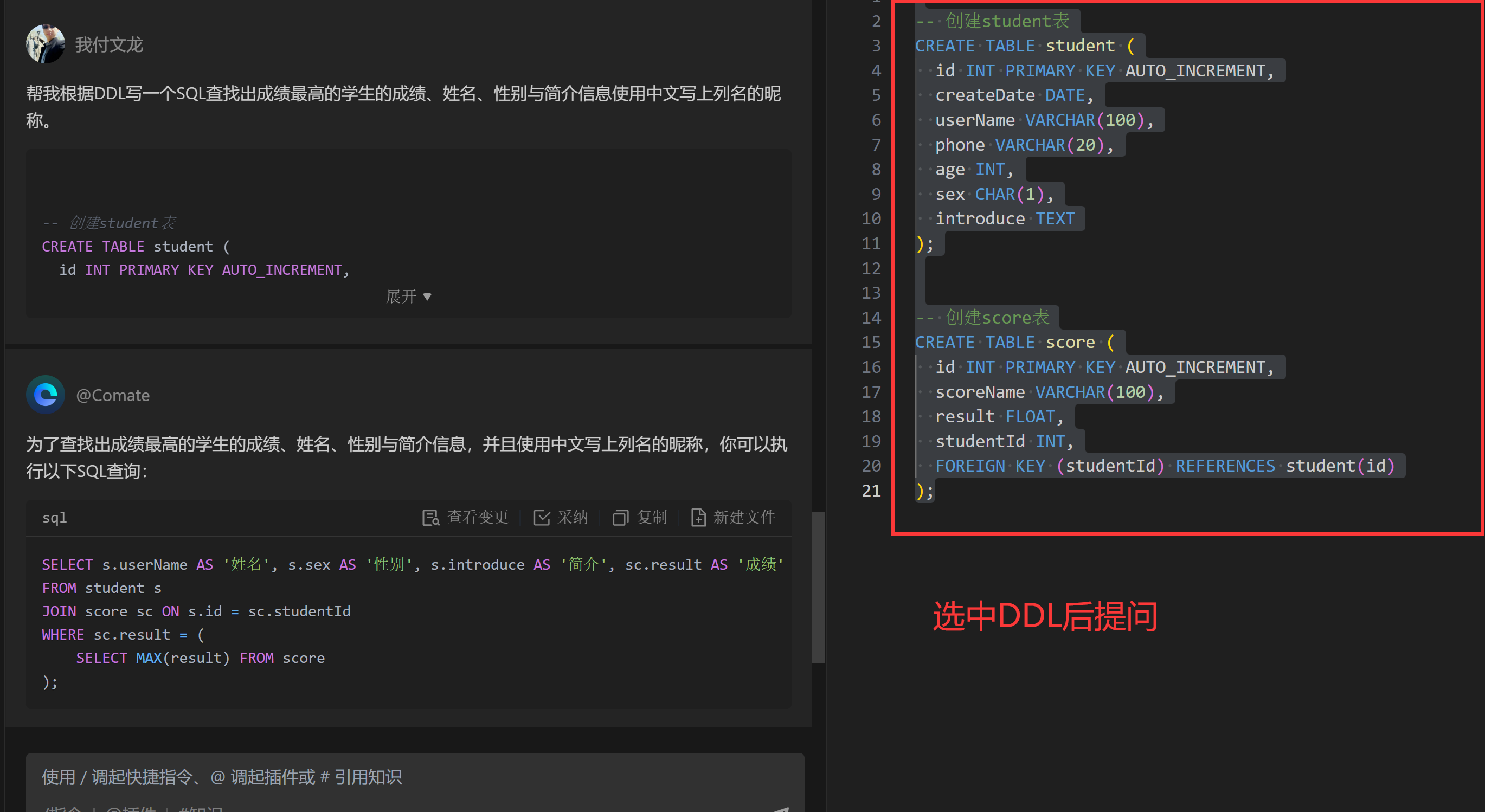Click the Comate logo avatar

pos(46,395)
